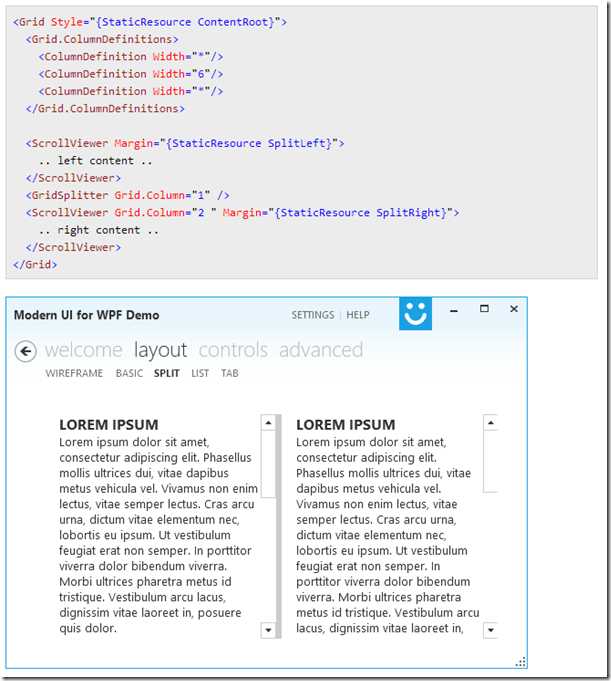Click right pane scrollbar up arrow
The width and height of the screenshot is (611, 681).
[491, 423]
